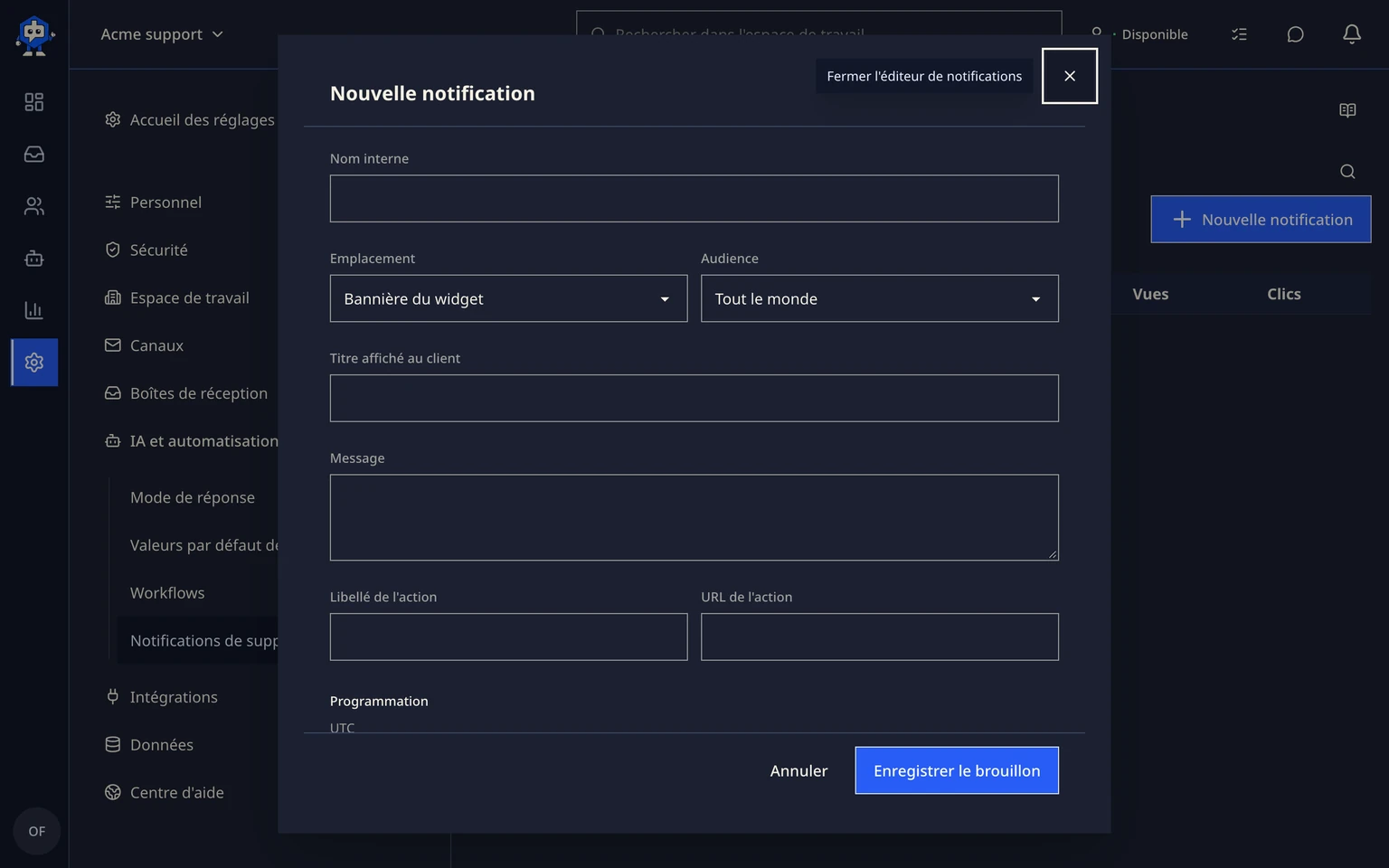1389x868 pixels.
Task: Change the Disponible availability status
Action: click(x=1139, y=34)
